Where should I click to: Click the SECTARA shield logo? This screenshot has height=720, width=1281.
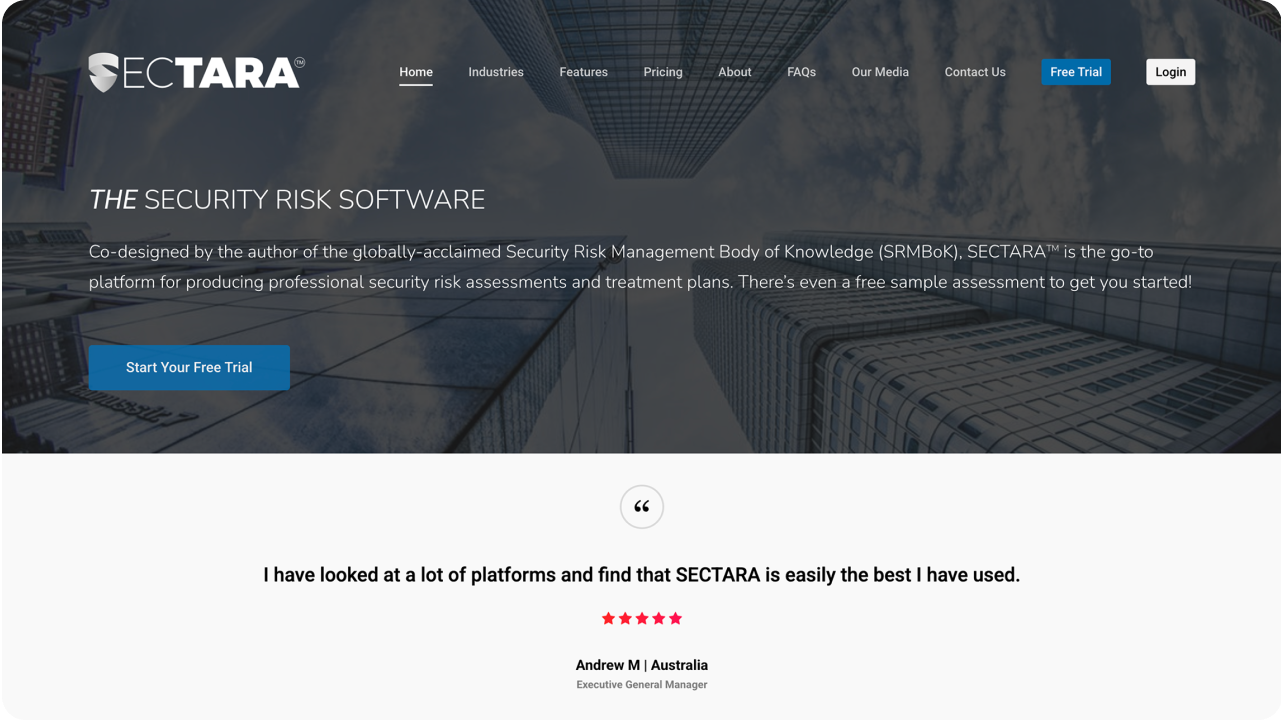click(x=196, y=73)
